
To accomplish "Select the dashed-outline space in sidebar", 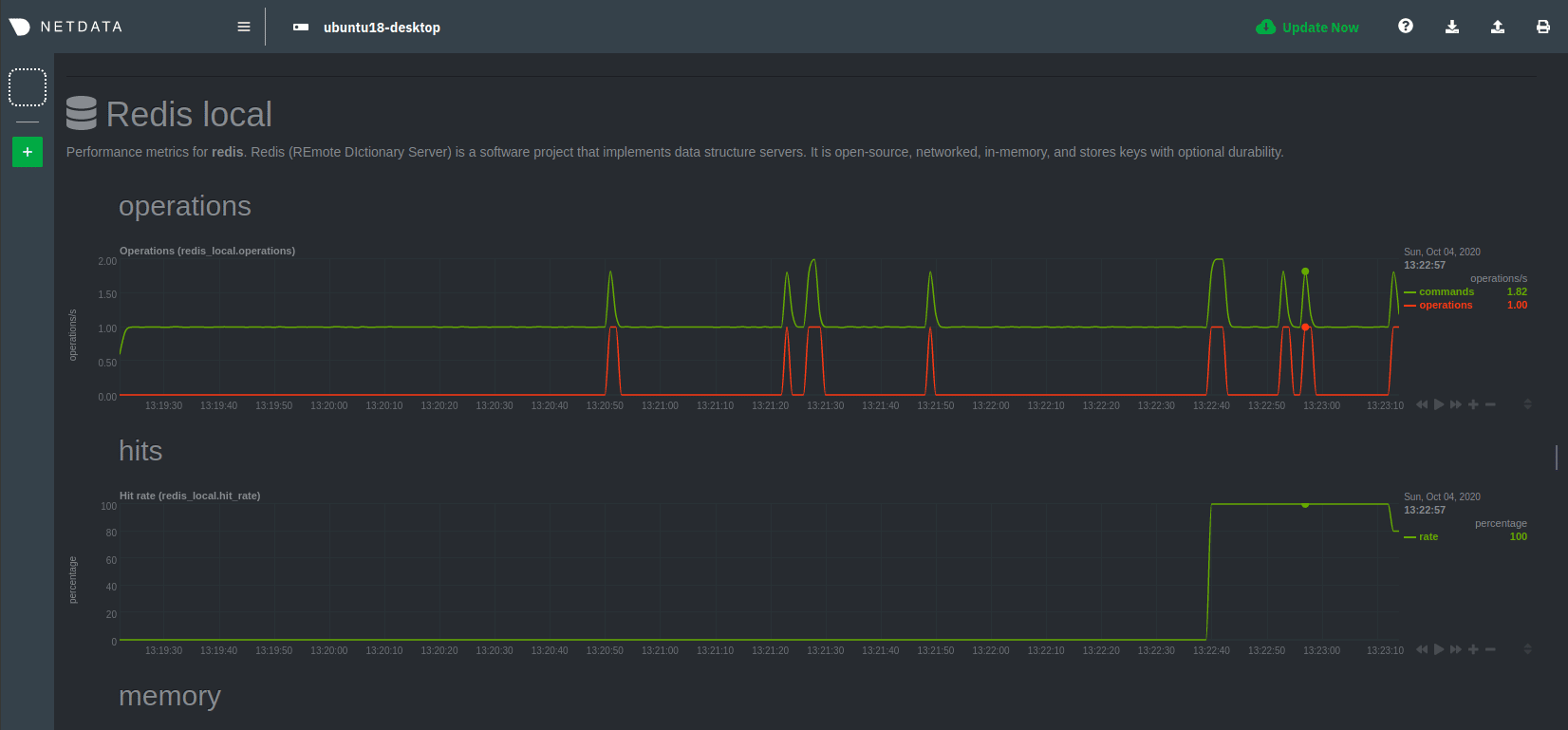I will (28, 87).
